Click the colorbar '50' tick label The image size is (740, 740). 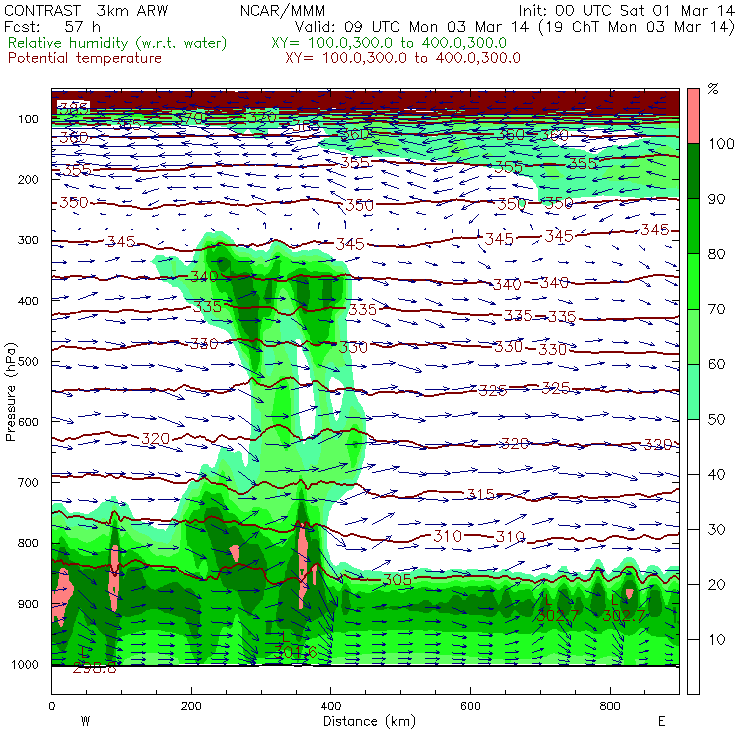[716, 420]
